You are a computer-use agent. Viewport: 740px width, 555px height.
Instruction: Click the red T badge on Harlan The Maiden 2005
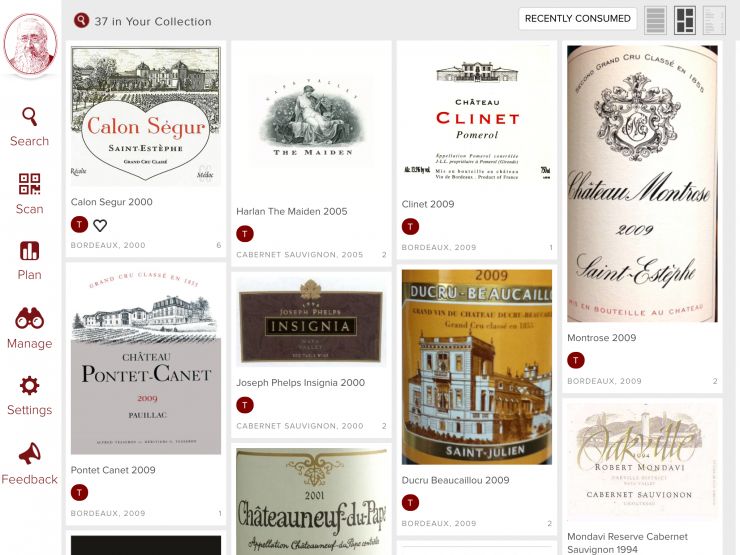coord(245,234)
